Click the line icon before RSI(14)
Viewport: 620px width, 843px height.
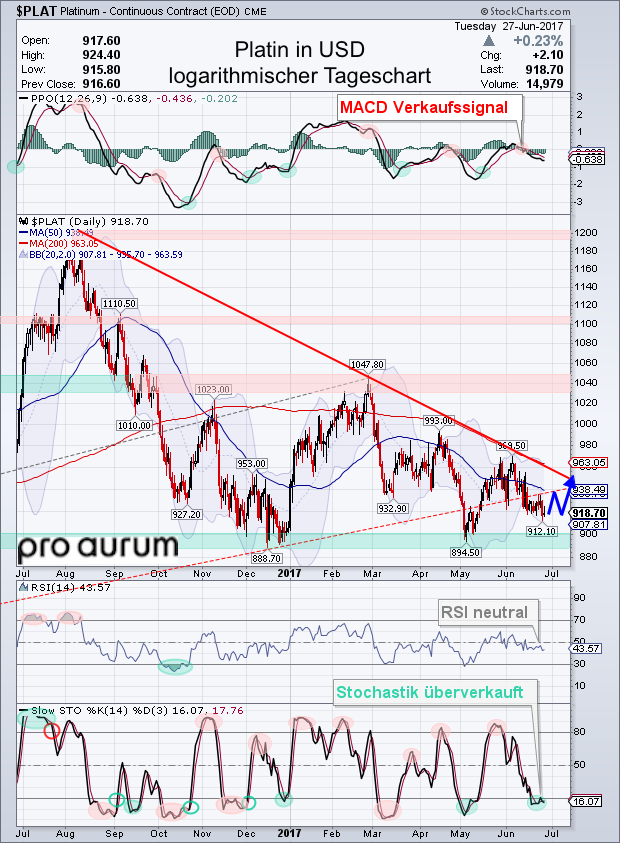coord(24,586)
